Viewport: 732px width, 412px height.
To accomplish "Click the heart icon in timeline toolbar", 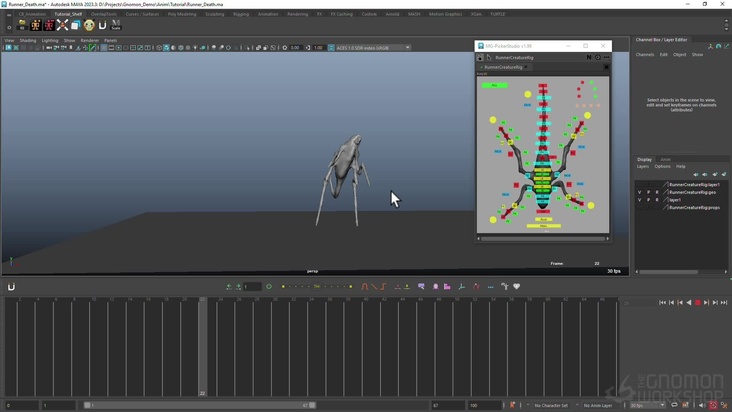I will (x=517, y=287).
